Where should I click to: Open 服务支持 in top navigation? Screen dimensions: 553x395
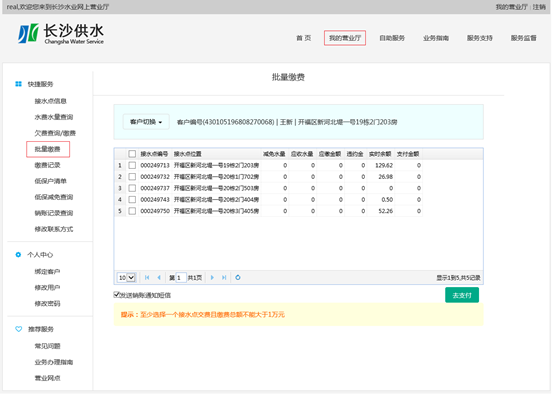480,38
